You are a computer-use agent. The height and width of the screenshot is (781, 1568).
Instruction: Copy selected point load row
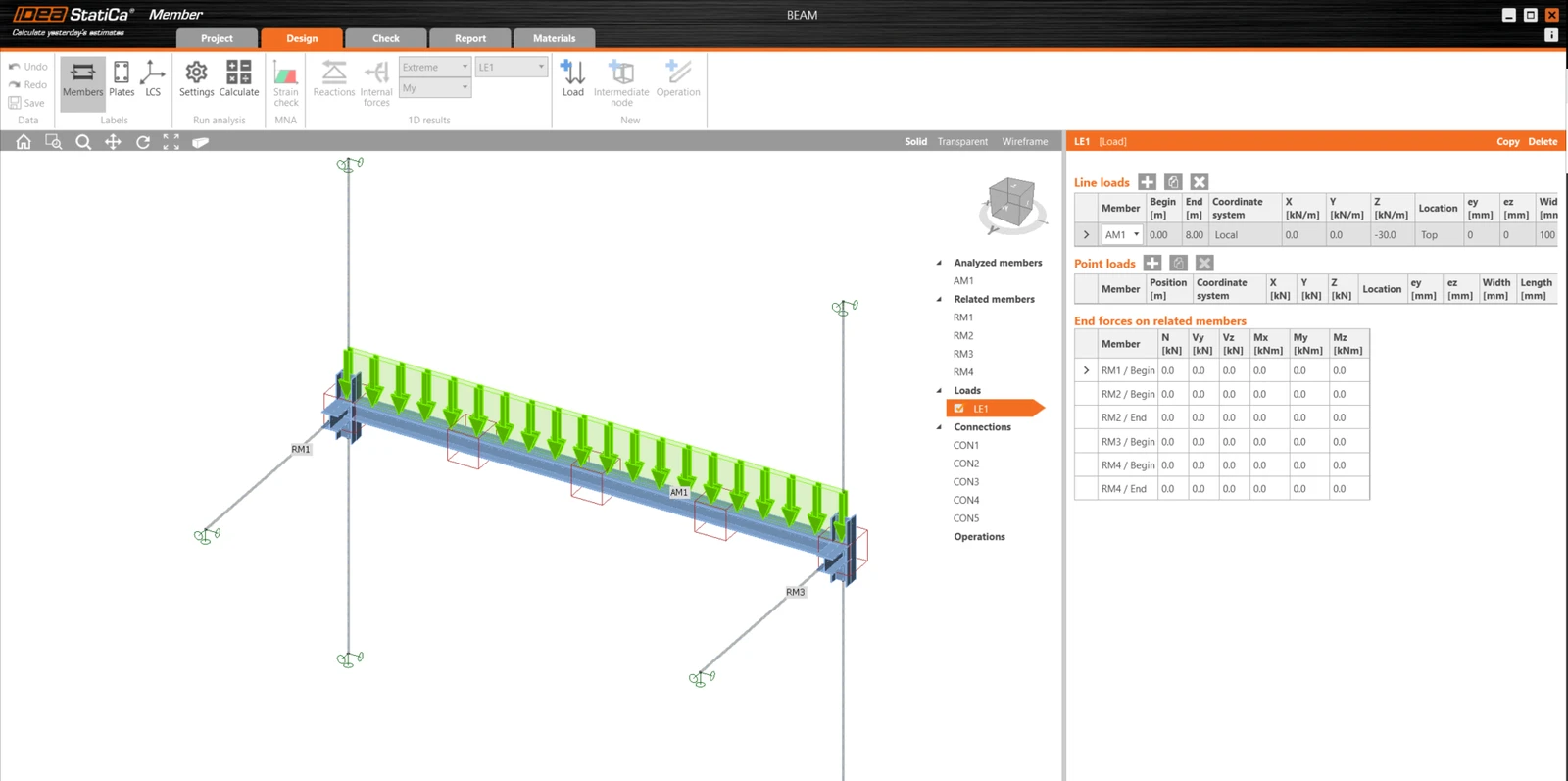pyautogui.click(x=1179, y=263)
